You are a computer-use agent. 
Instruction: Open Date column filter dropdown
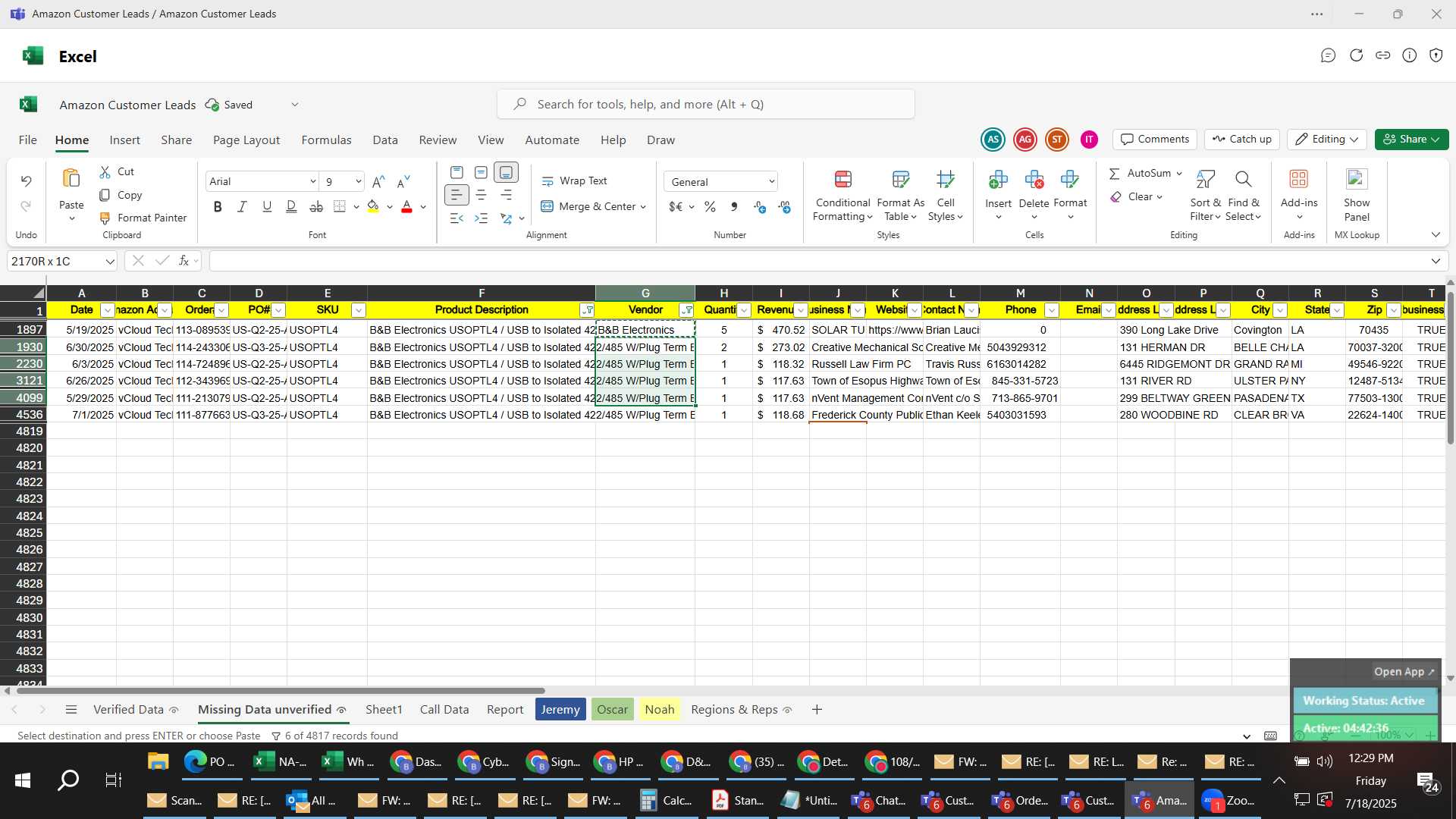(x=107, y=310)
